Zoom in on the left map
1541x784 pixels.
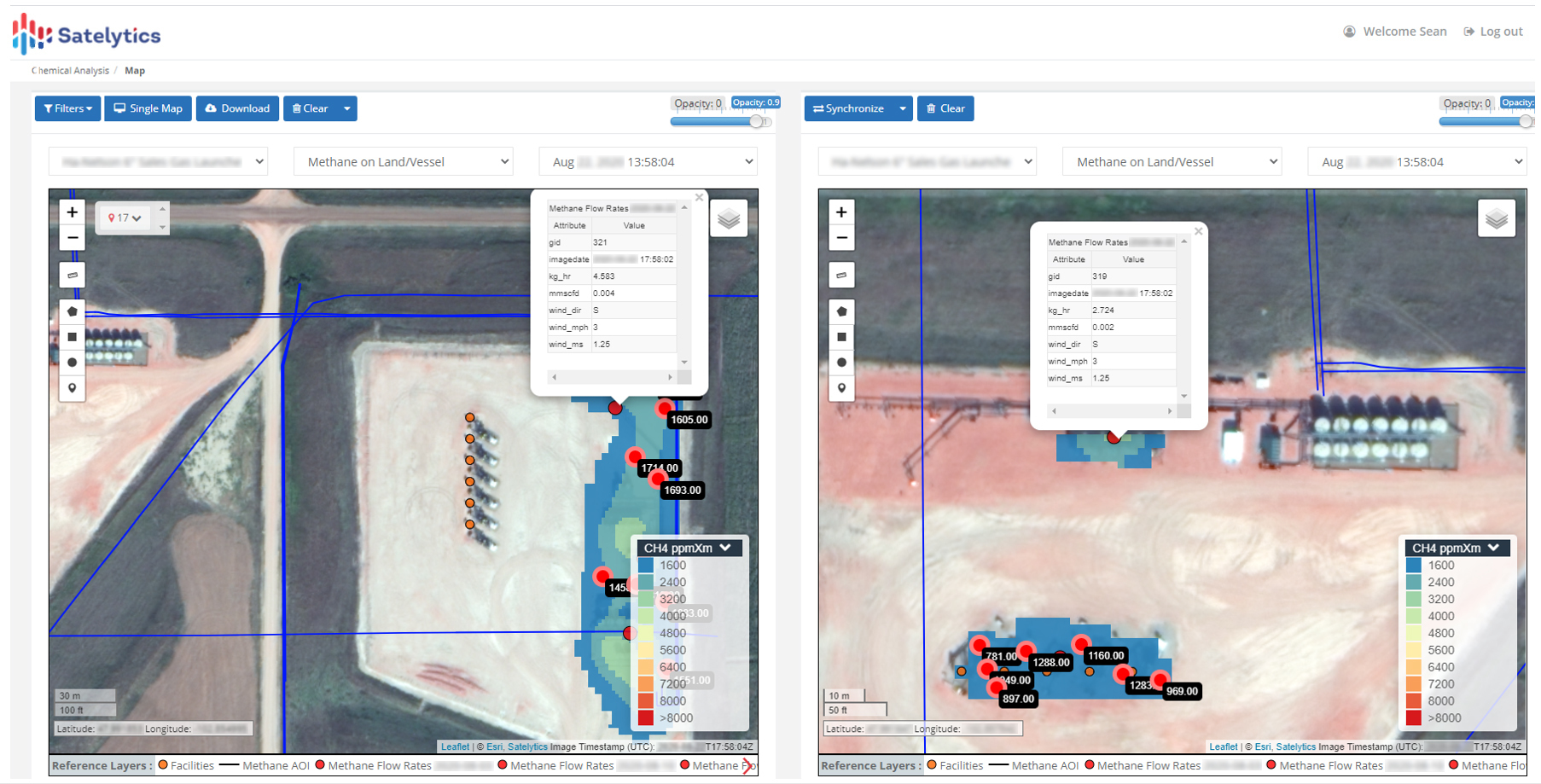click(x=73, y=212)
